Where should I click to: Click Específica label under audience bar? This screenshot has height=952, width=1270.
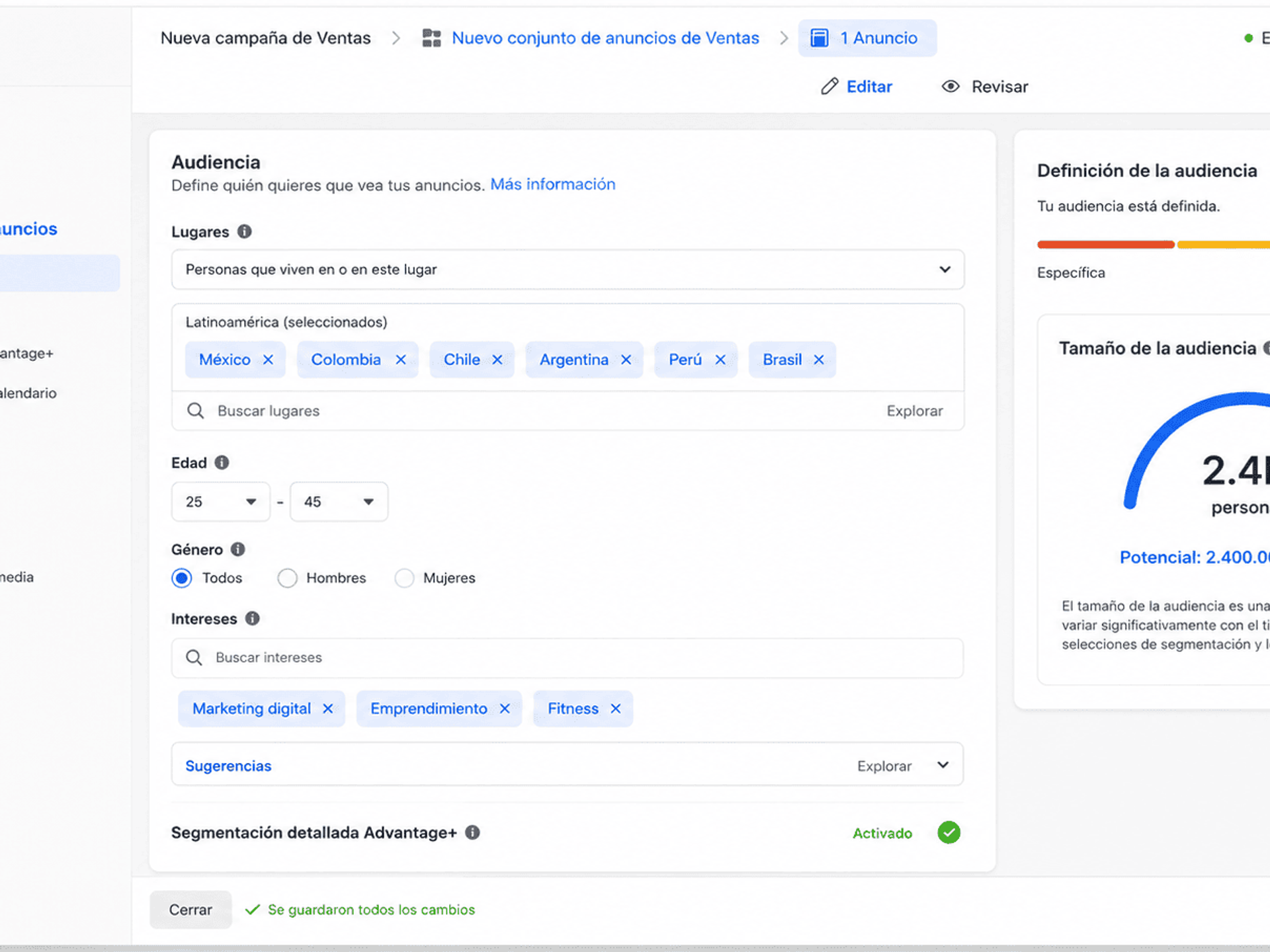tap(1071, 273)
